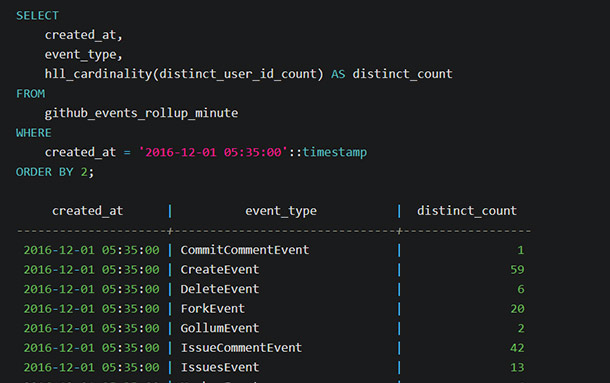Image resolution: width=610 pixels, height=383 pixels.
Task: Click the created_at column header
Action: [88, 211]
